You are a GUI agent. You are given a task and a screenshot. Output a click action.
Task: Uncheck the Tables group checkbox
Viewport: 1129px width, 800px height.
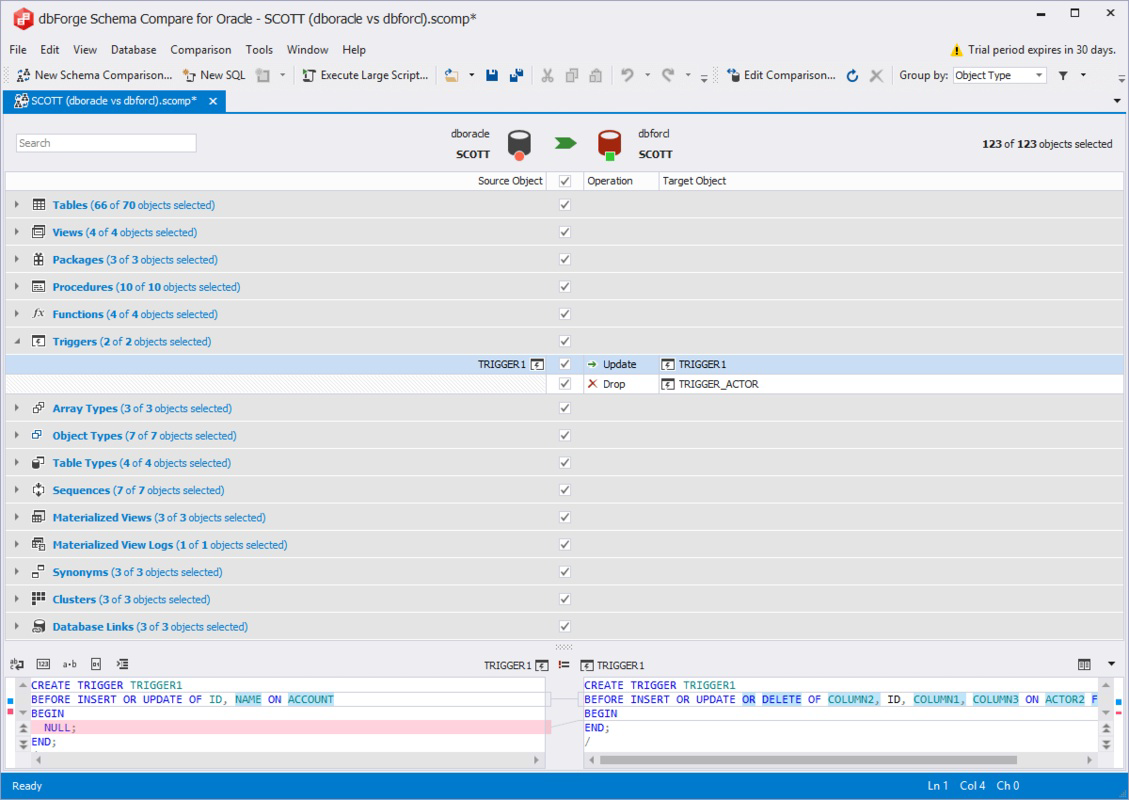[564, 205]
